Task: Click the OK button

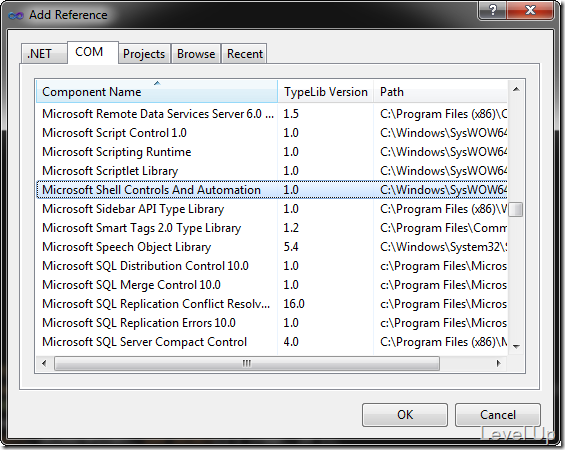Action: point(405,415)
